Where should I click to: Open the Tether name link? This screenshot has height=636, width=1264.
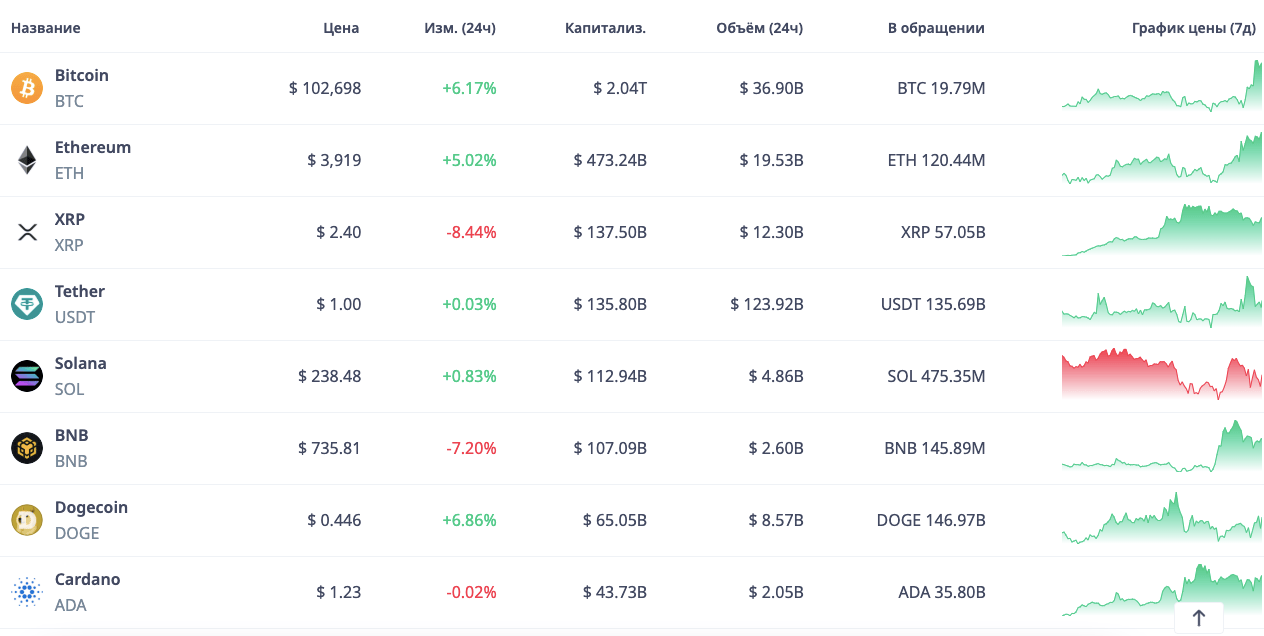(x=80, y=291)
